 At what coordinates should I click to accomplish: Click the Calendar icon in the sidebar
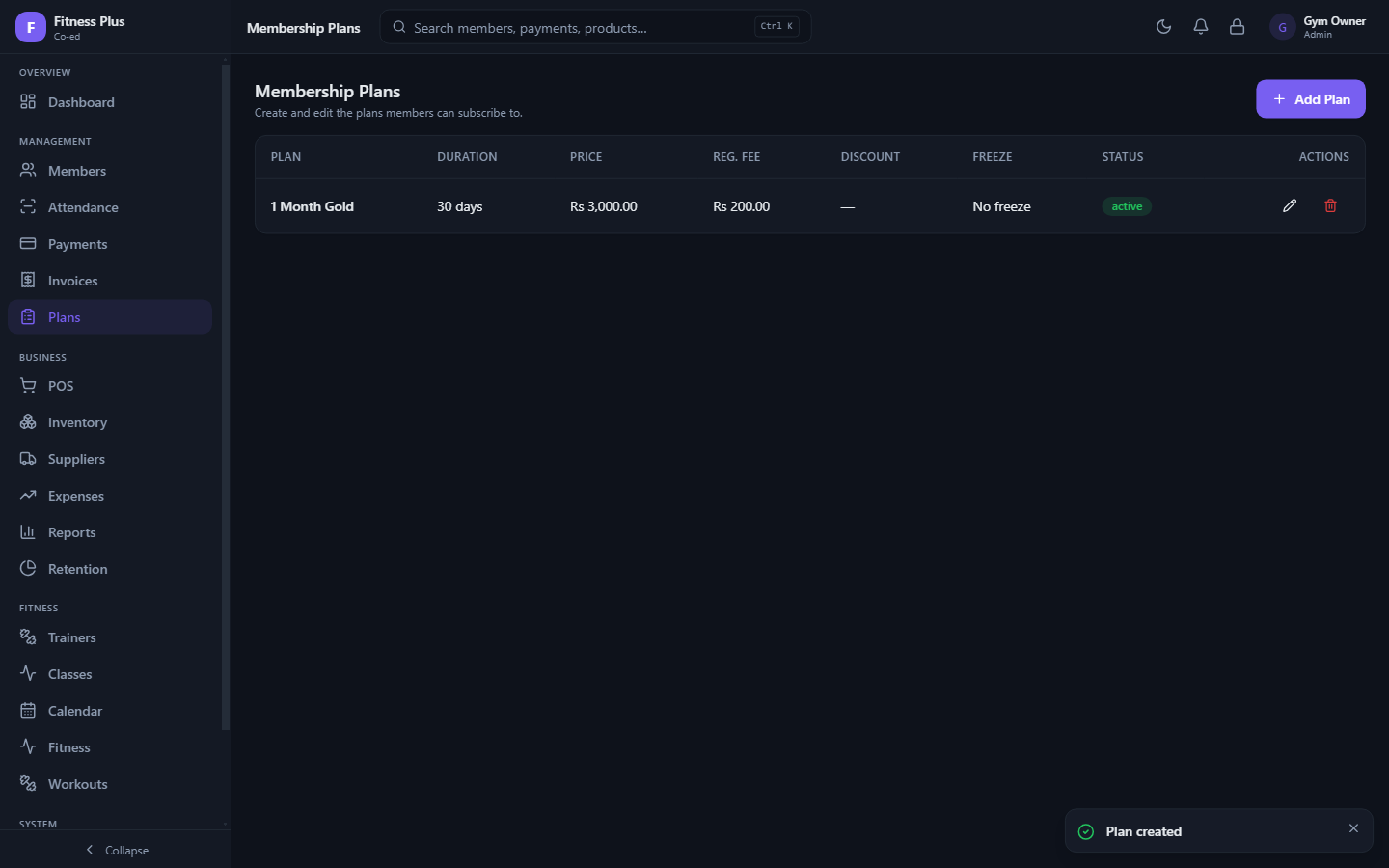(28, 711)
